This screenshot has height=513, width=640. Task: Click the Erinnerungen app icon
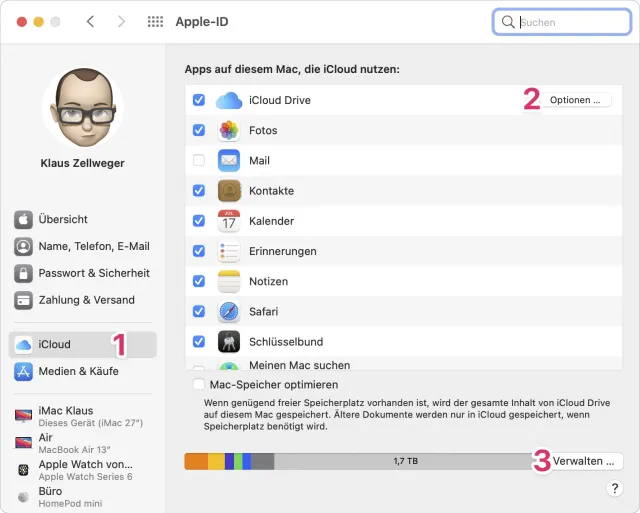[229, 251]
